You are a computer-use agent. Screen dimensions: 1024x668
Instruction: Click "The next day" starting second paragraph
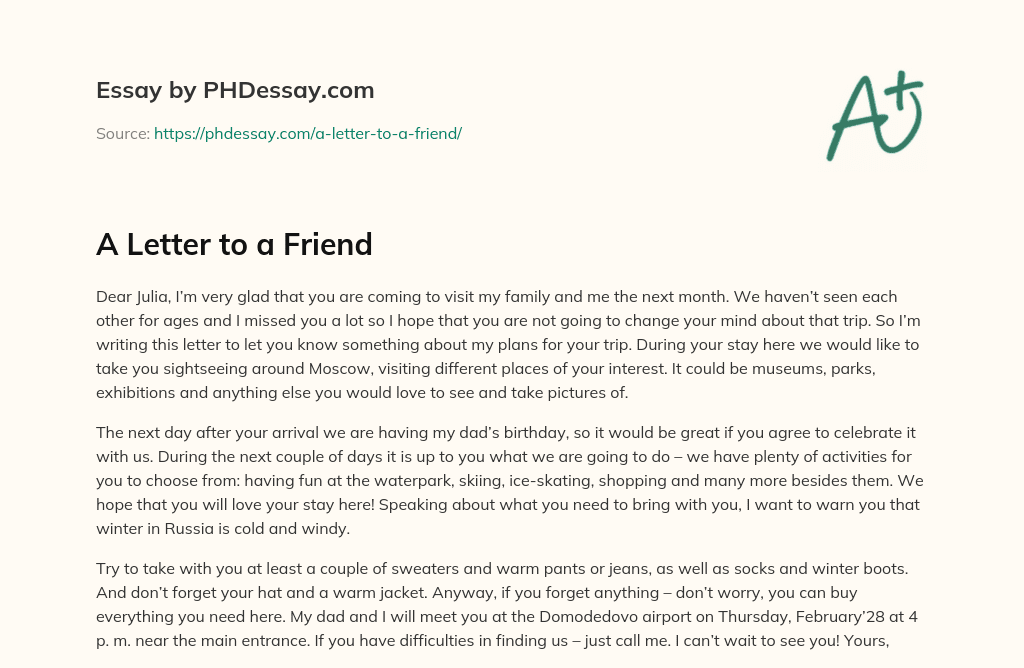[140, 433]
